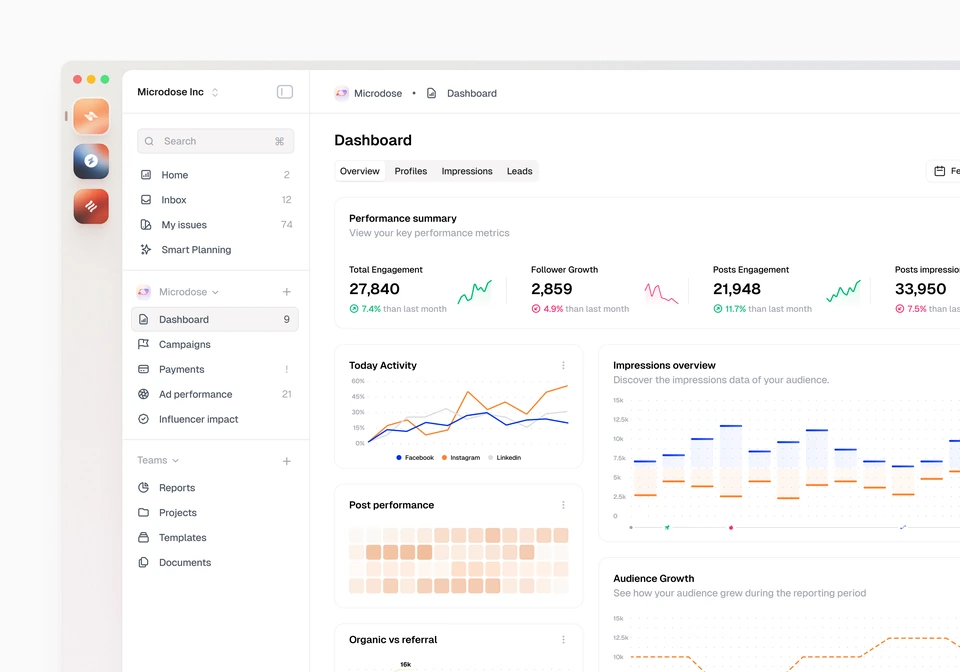The image size is (960, 672).
Task: Open the orange workspace app icon
Action: tap(91, 116)
